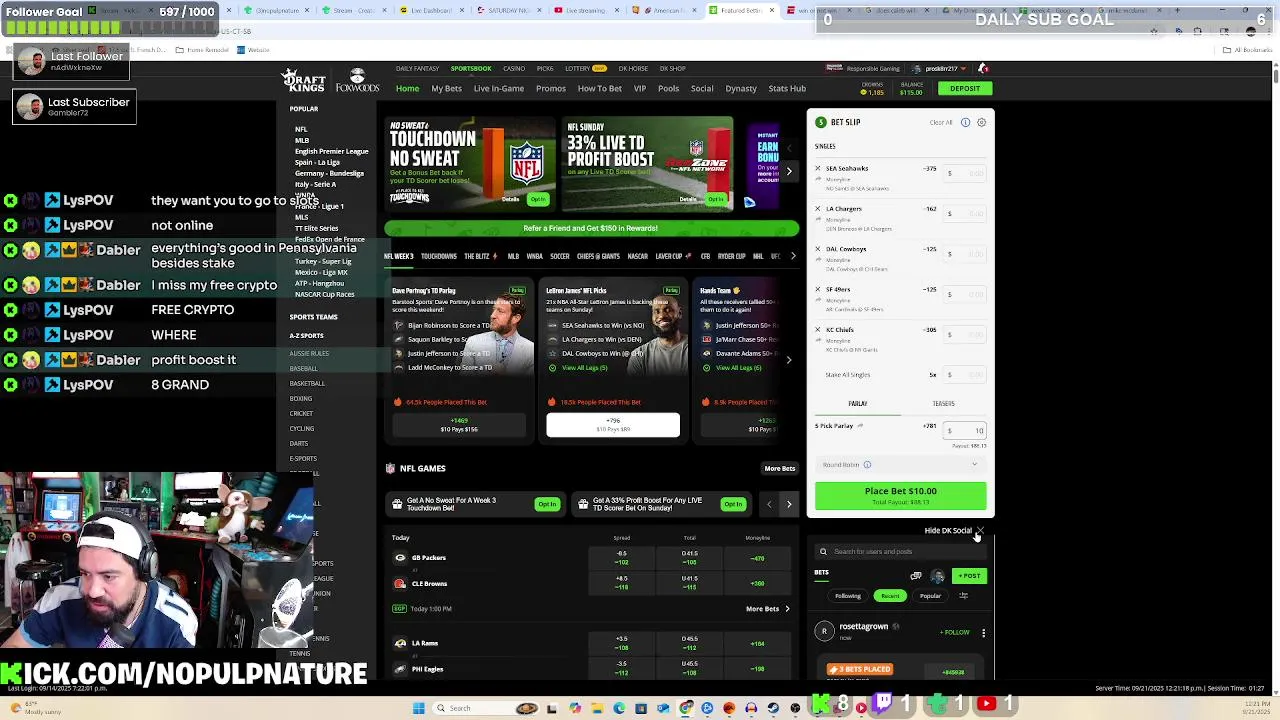Open English Premier League in sidebar
The width and height of the screenshot is (1280, 720).
tap(332, 151)
